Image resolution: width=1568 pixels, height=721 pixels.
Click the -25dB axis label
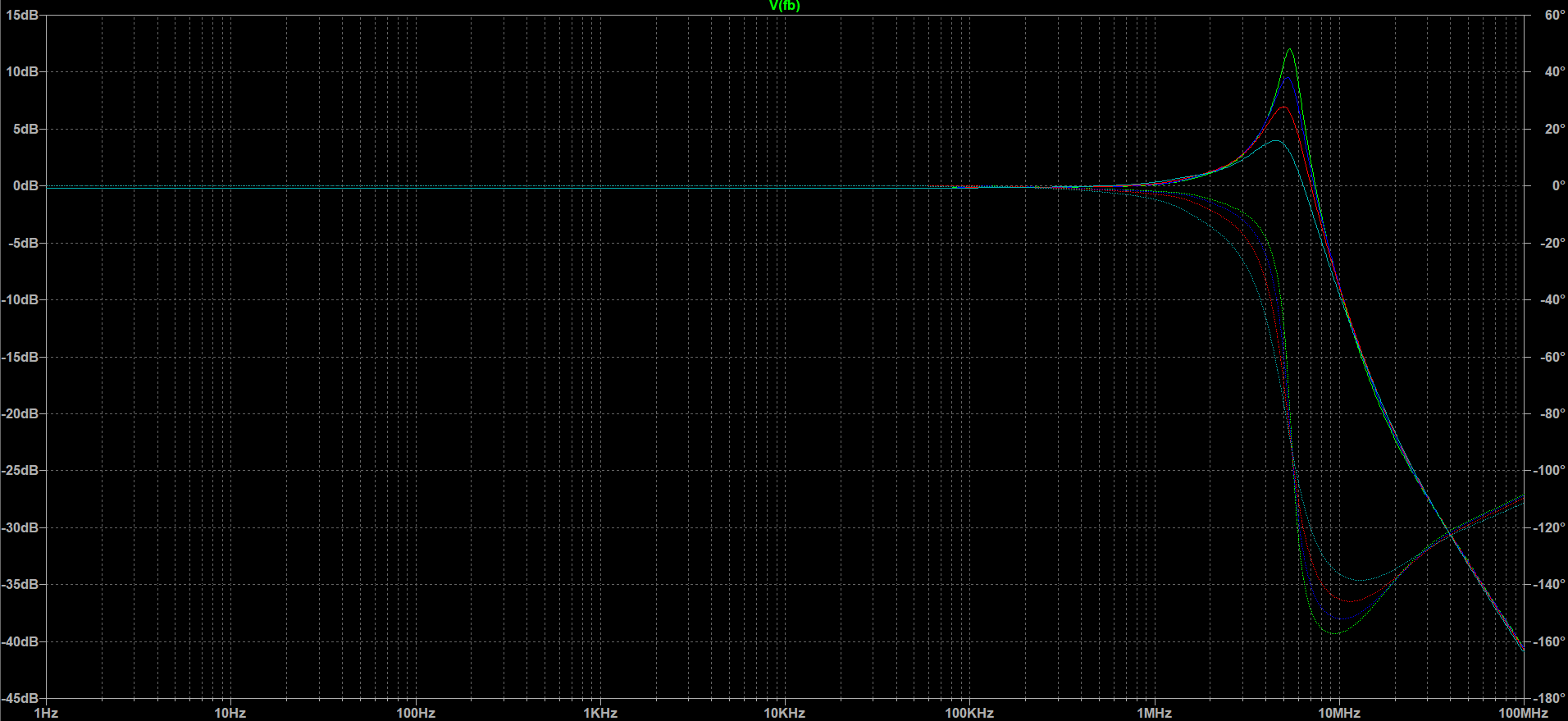pos(21,471)
